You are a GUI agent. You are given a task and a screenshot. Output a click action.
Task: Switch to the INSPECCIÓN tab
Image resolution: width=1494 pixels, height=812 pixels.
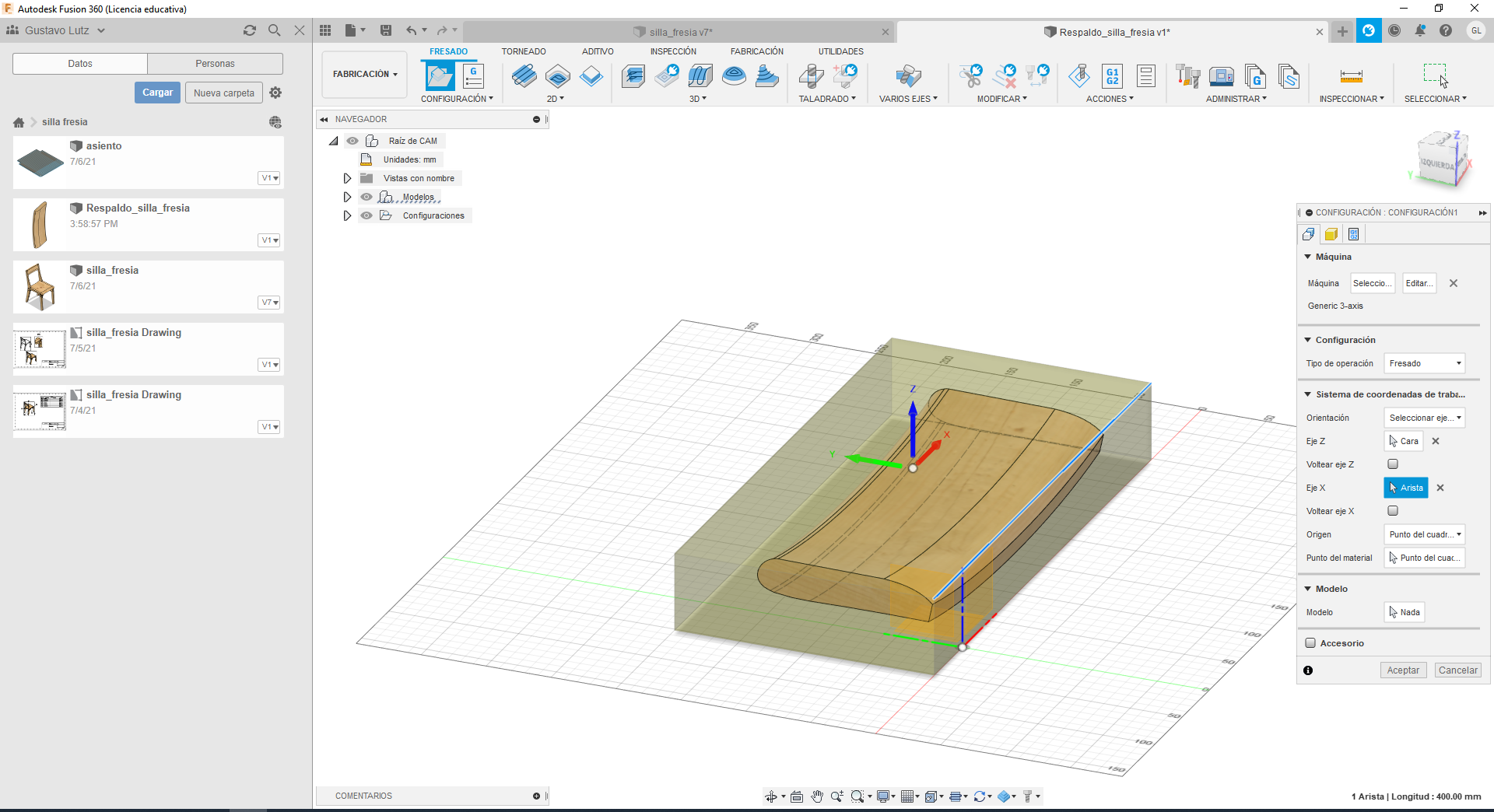pyautogui.click(x=673, y=51)
